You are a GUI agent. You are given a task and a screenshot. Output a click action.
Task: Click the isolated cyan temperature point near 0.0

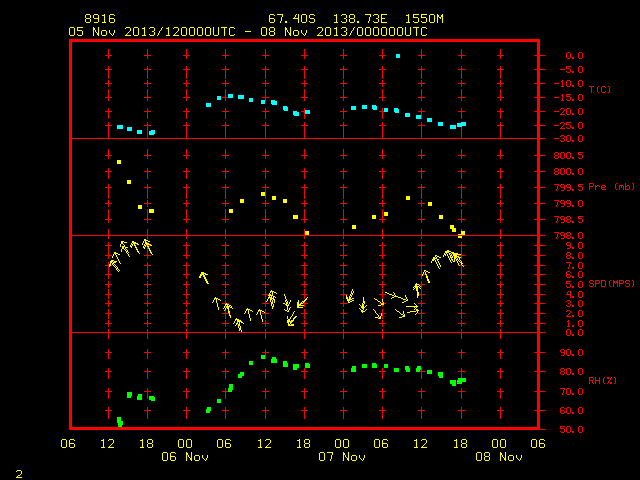(398, 56)
